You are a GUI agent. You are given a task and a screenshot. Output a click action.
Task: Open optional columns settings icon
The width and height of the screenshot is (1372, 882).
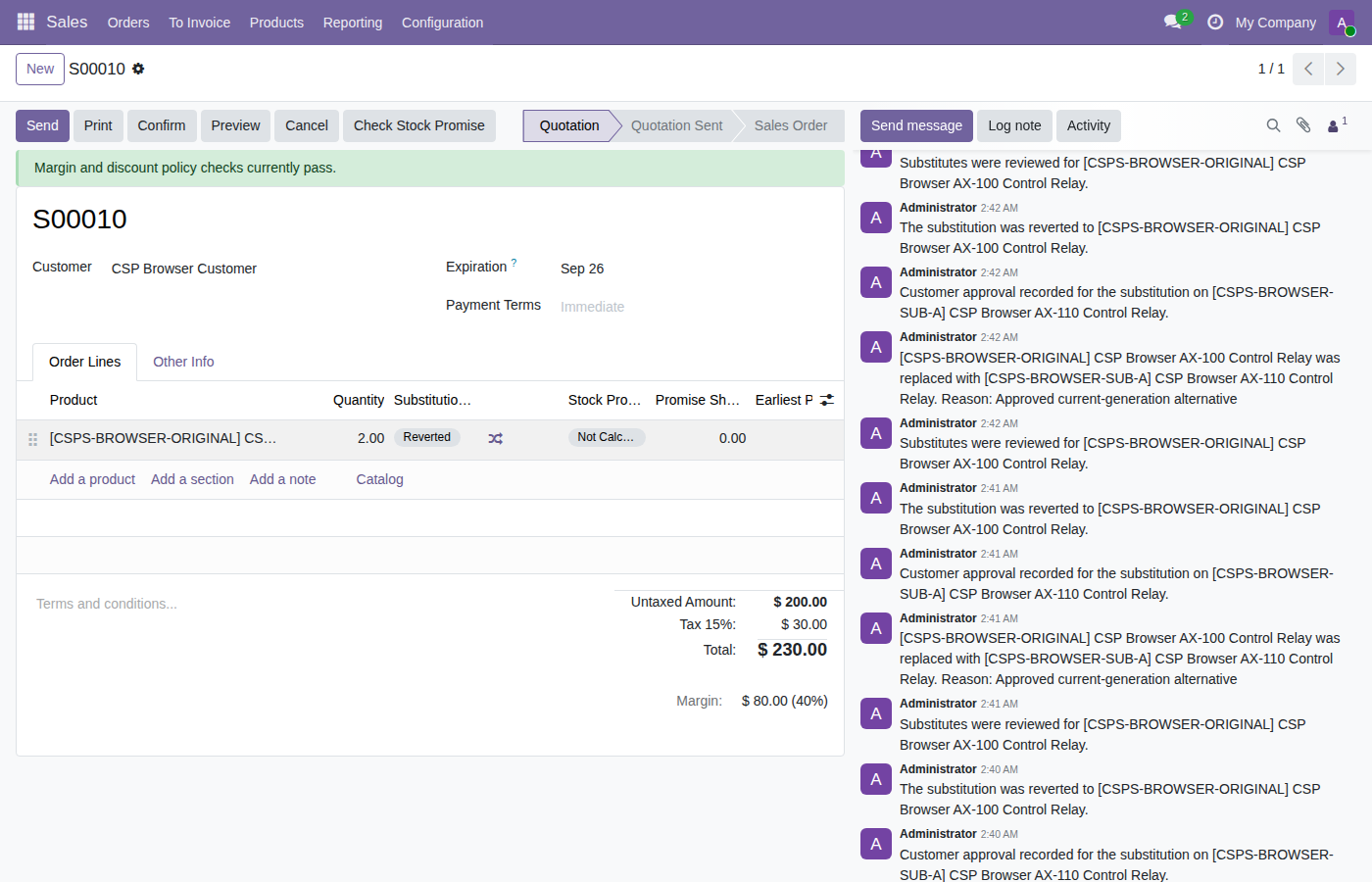[827, 400]
